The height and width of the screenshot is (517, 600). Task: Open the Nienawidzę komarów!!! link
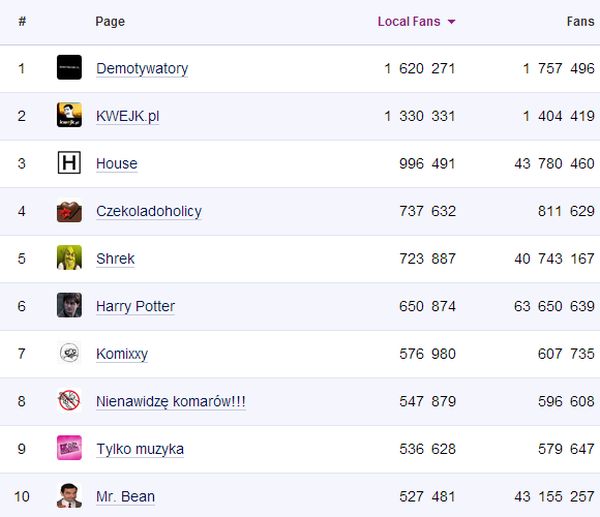[170, 401]
